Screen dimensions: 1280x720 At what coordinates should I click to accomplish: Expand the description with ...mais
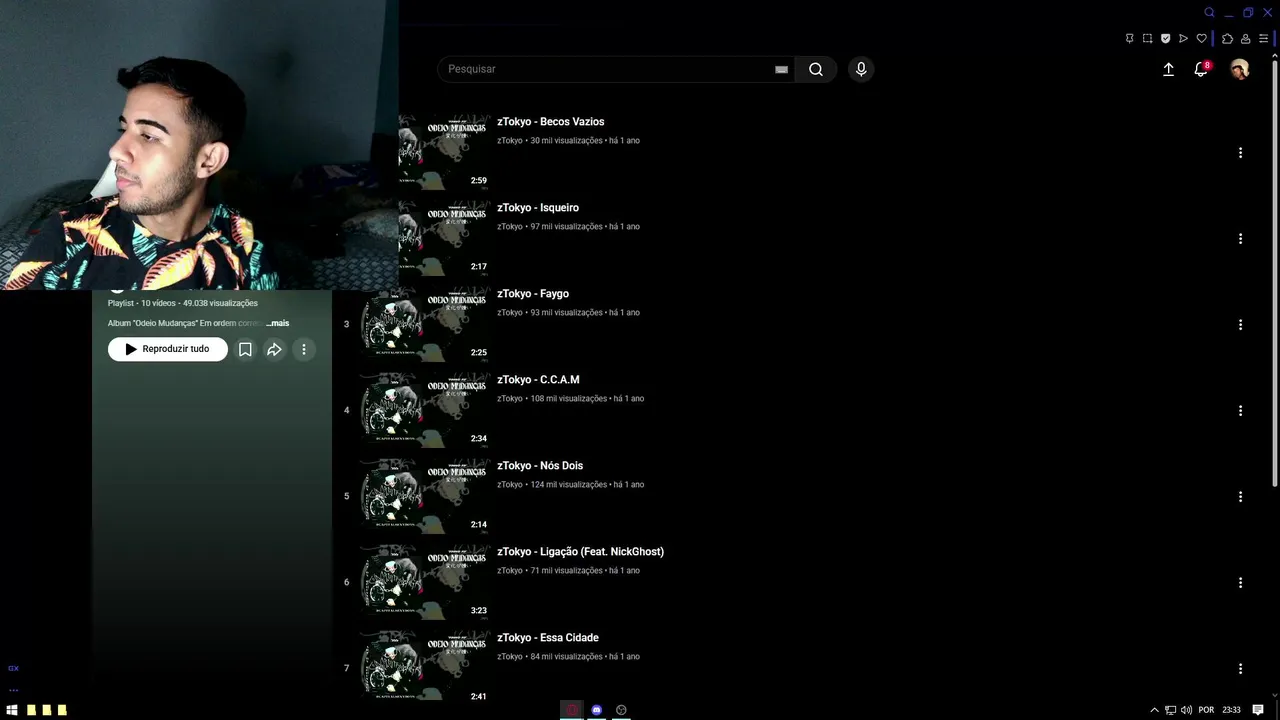pos(278,323)
